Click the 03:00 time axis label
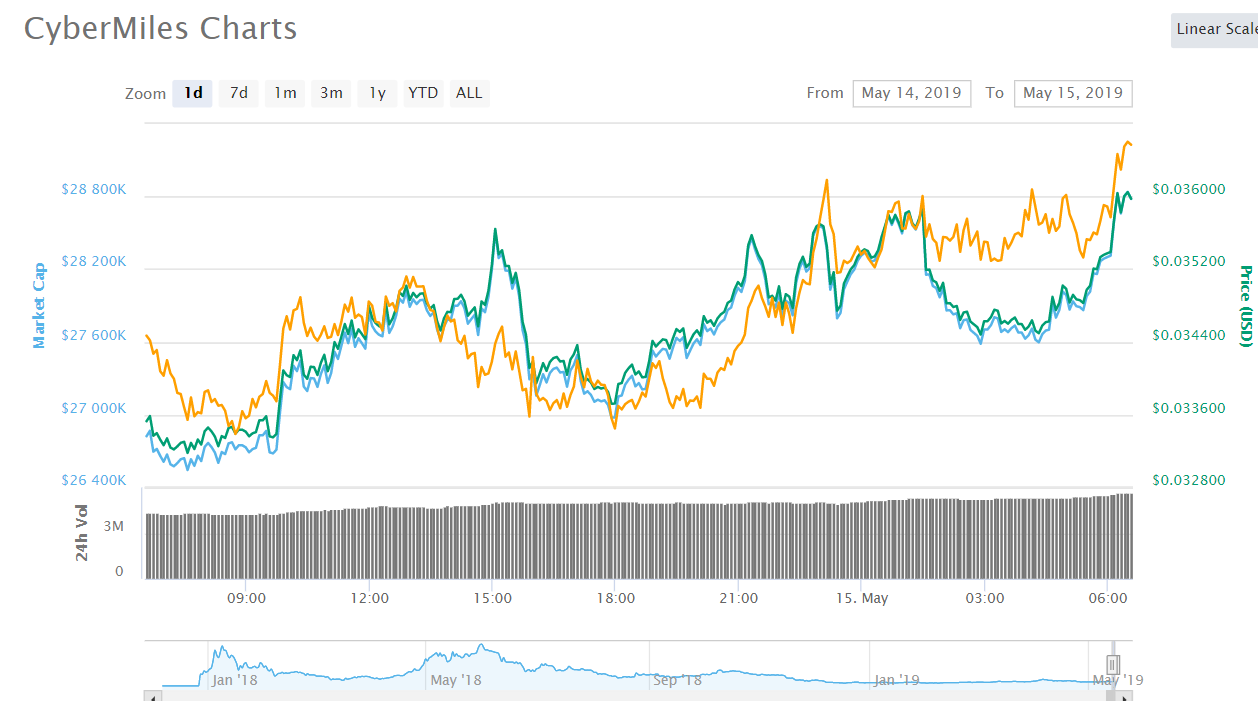This screenshot has width=1258, height=701. [x=985, y=599]
